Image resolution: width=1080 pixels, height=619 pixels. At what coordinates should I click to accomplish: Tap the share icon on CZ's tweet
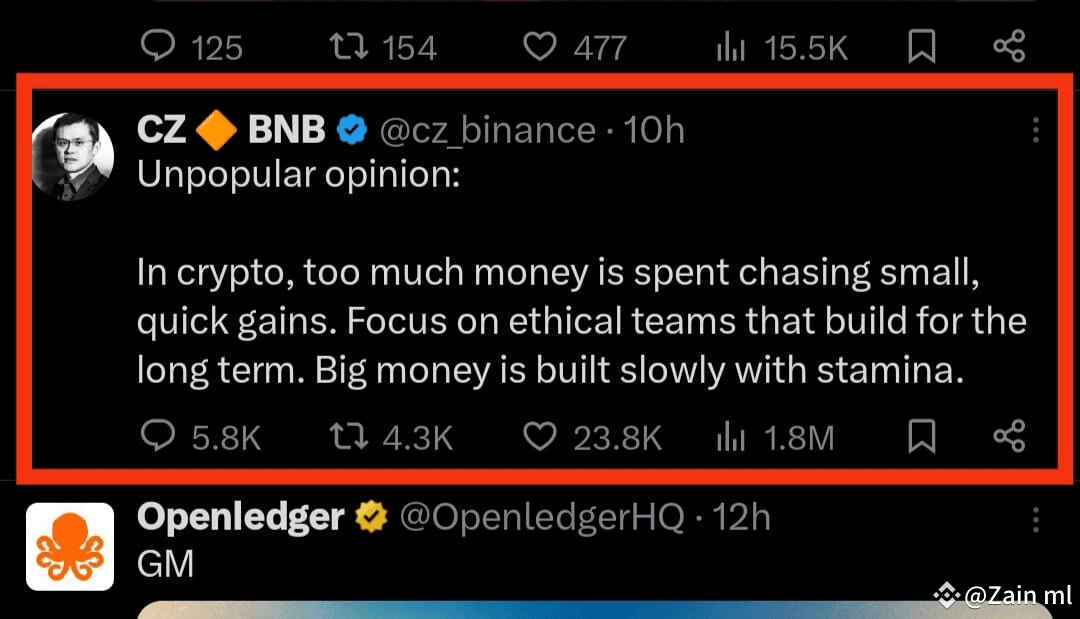tap(1007, 437)
